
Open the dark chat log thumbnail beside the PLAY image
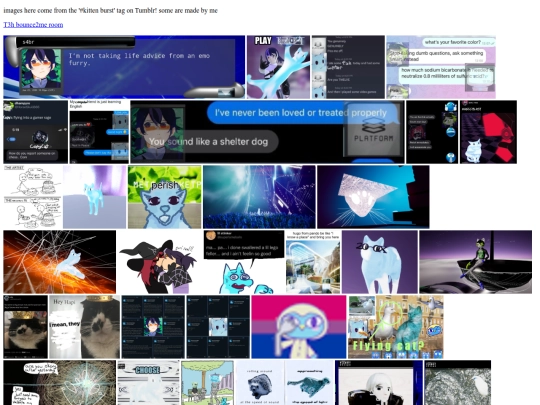(348, 67)
